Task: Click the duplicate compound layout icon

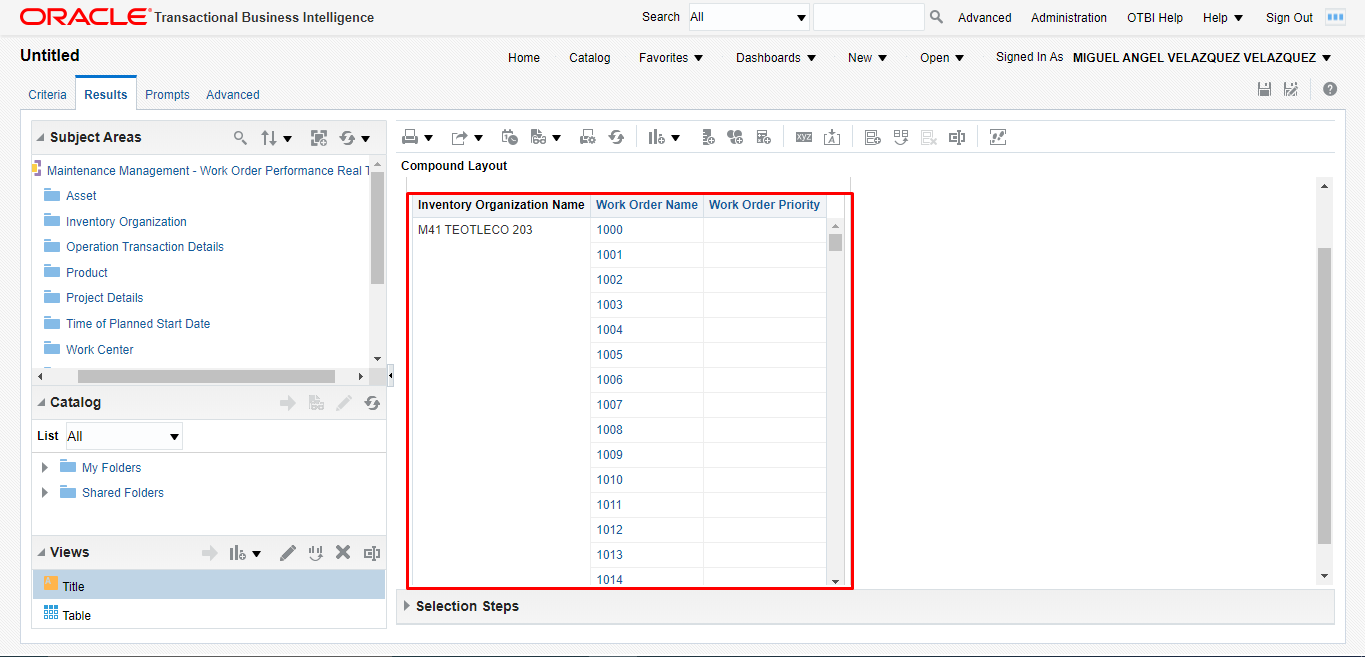Action: pyautogui.click(x=901, y=137)
